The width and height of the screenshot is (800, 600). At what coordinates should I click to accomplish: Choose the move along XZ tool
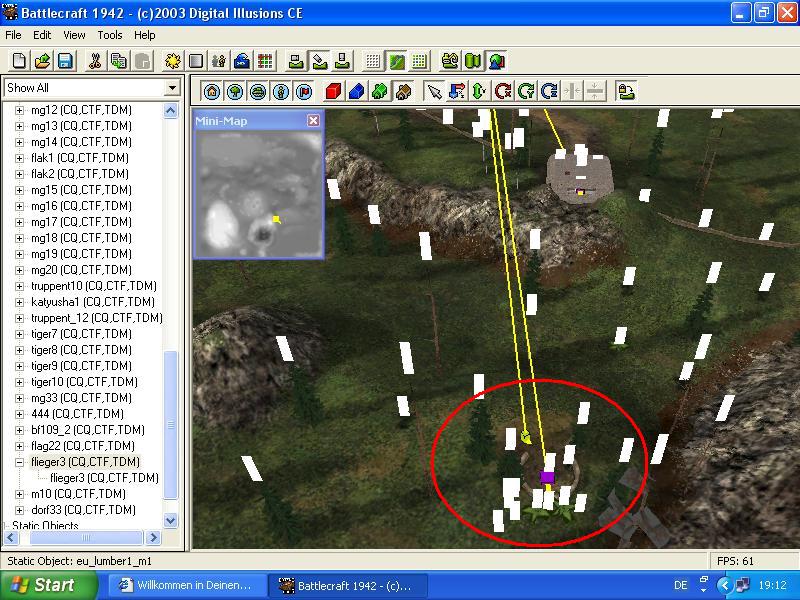[457, 91]
